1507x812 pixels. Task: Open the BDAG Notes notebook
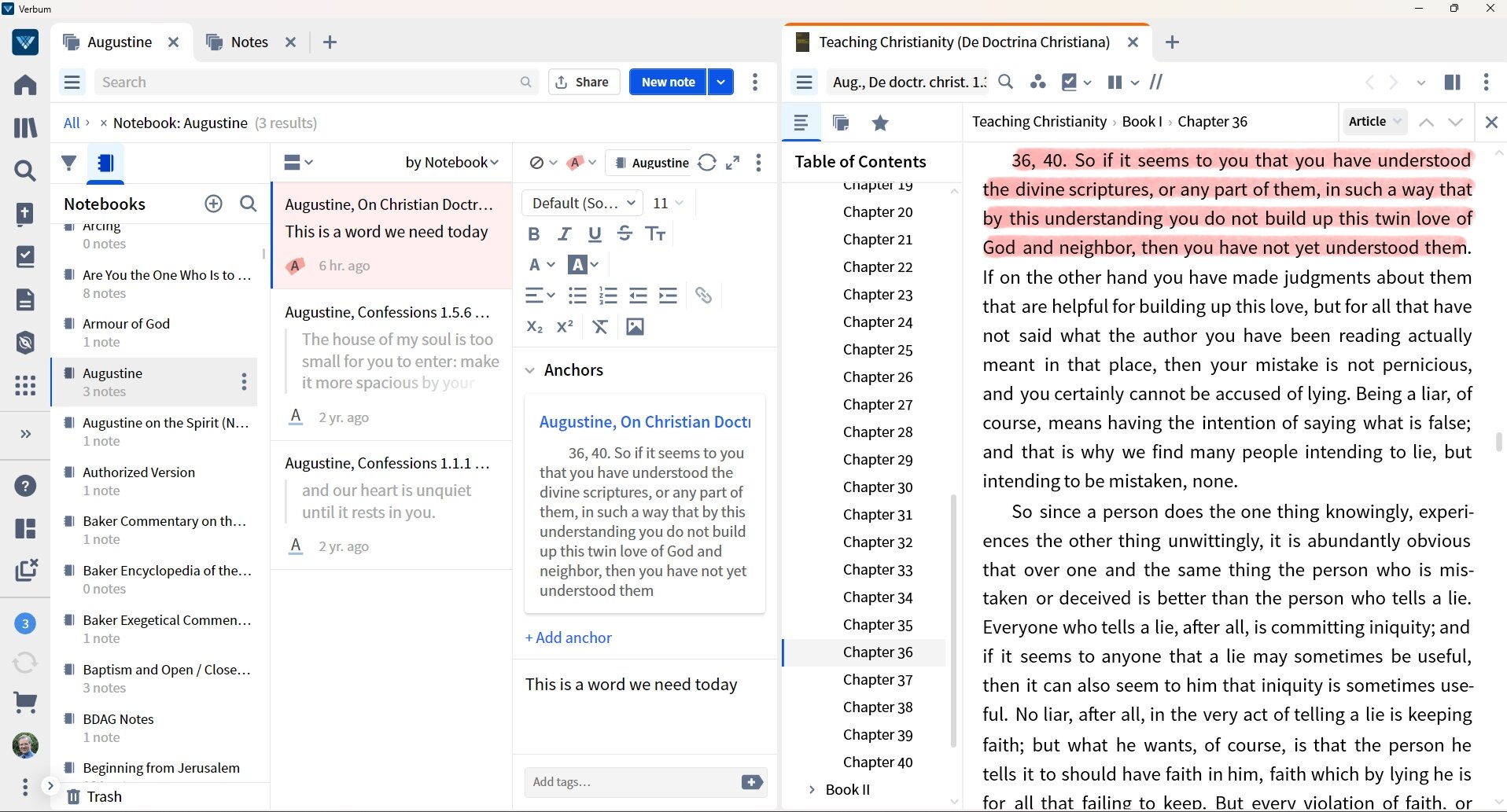click(x=154, y=728)
